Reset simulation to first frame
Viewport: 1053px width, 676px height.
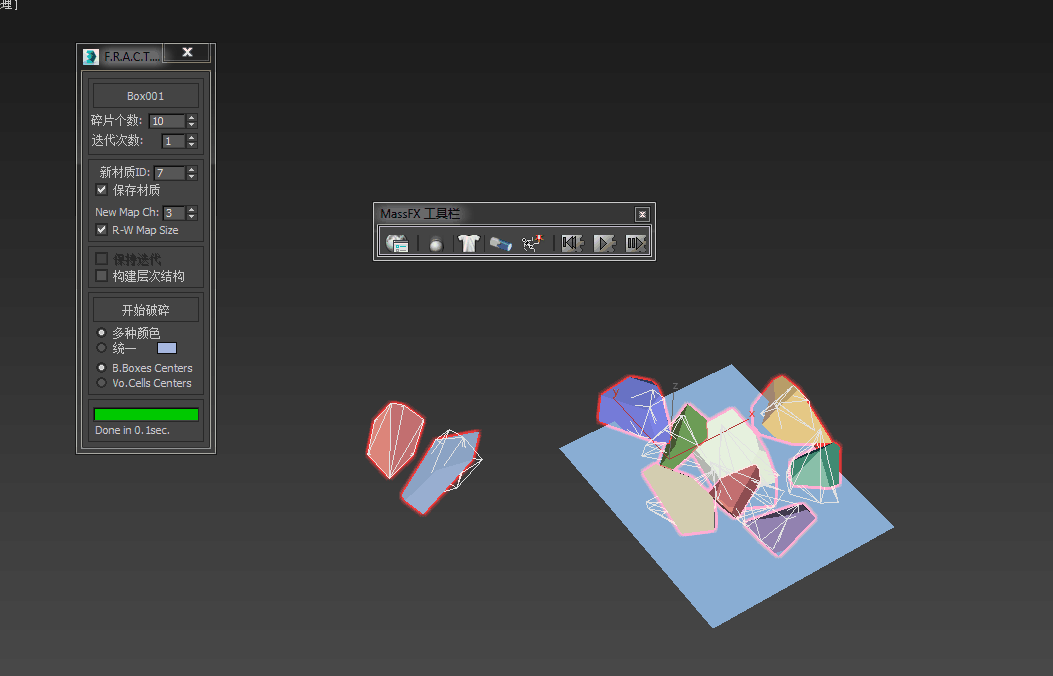click(x=572, y=243)
